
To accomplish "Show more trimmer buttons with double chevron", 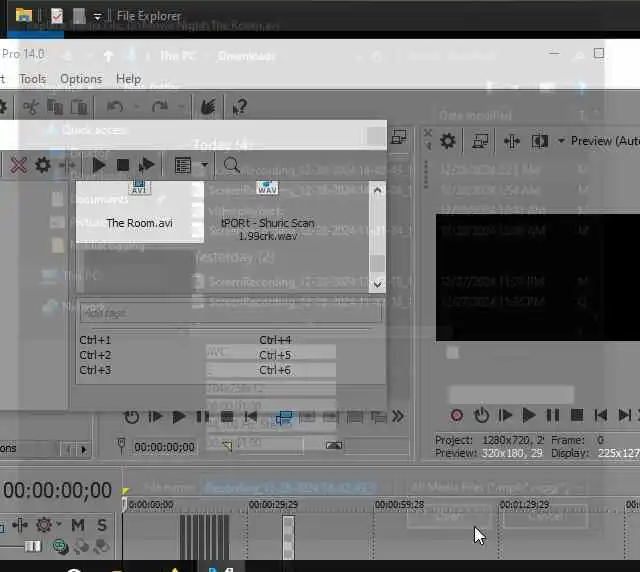I will (398, 416).
